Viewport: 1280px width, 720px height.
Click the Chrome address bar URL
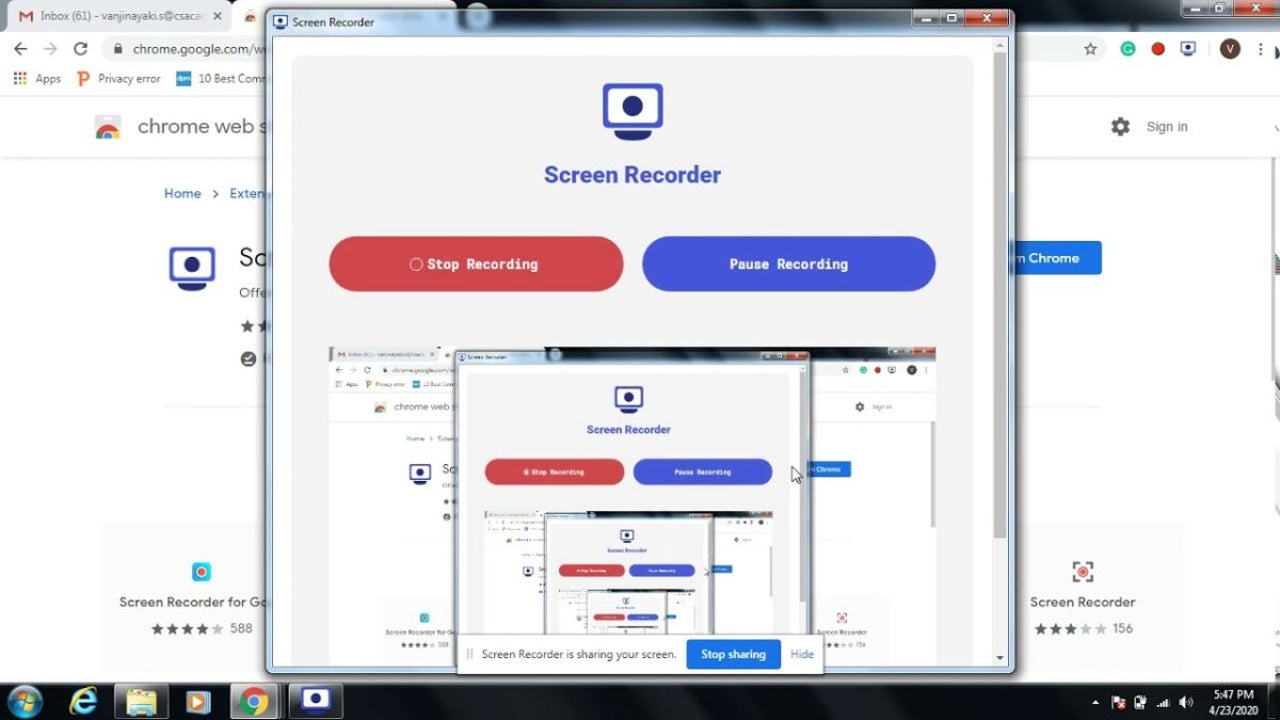(197, 49)
